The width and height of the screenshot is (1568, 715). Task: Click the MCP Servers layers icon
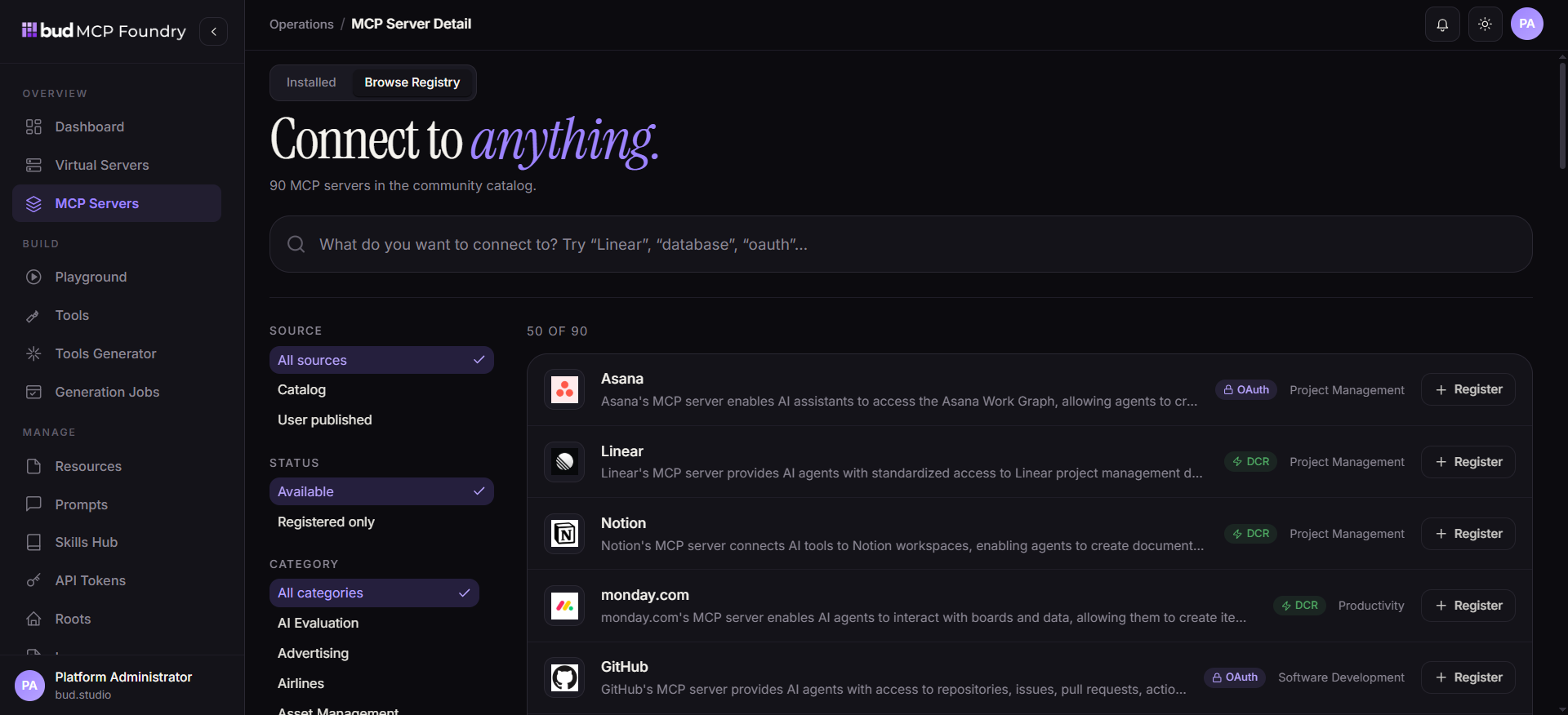tap(33, 203)
